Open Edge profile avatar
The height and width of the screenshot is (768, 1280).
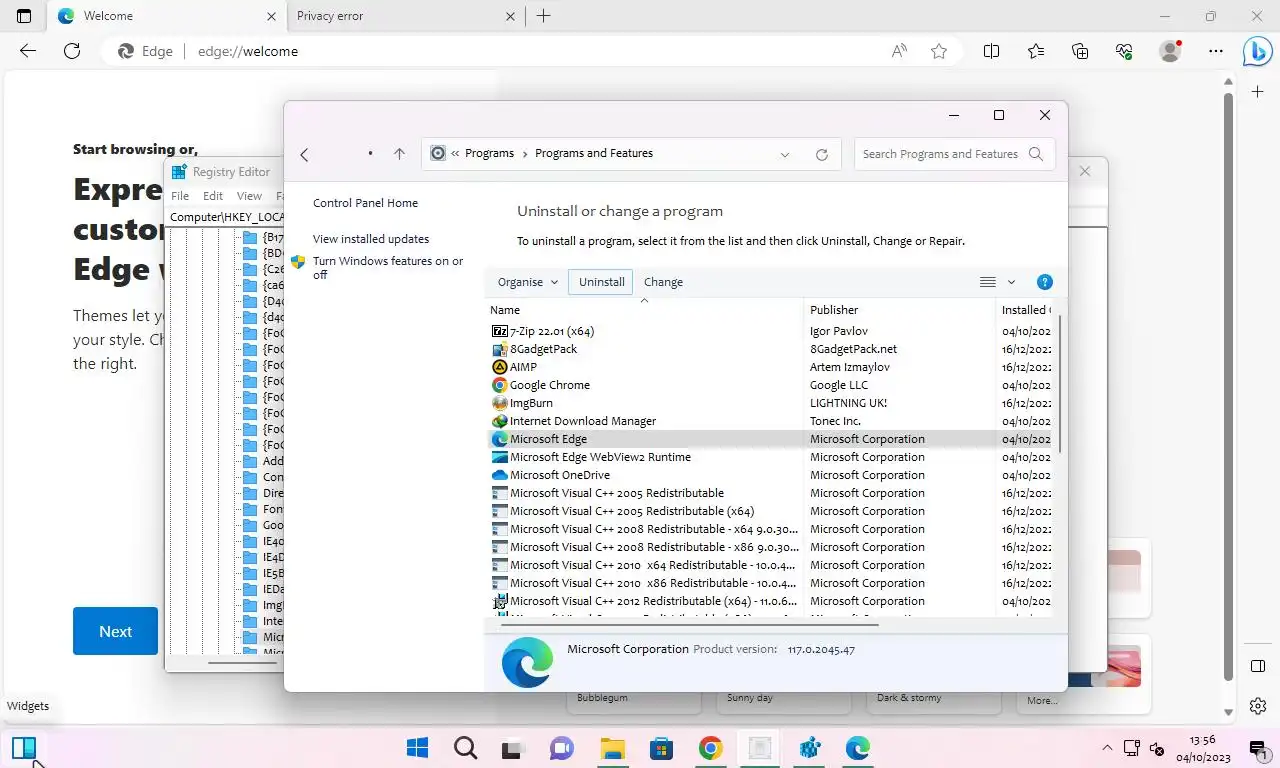coord(1169,51)
